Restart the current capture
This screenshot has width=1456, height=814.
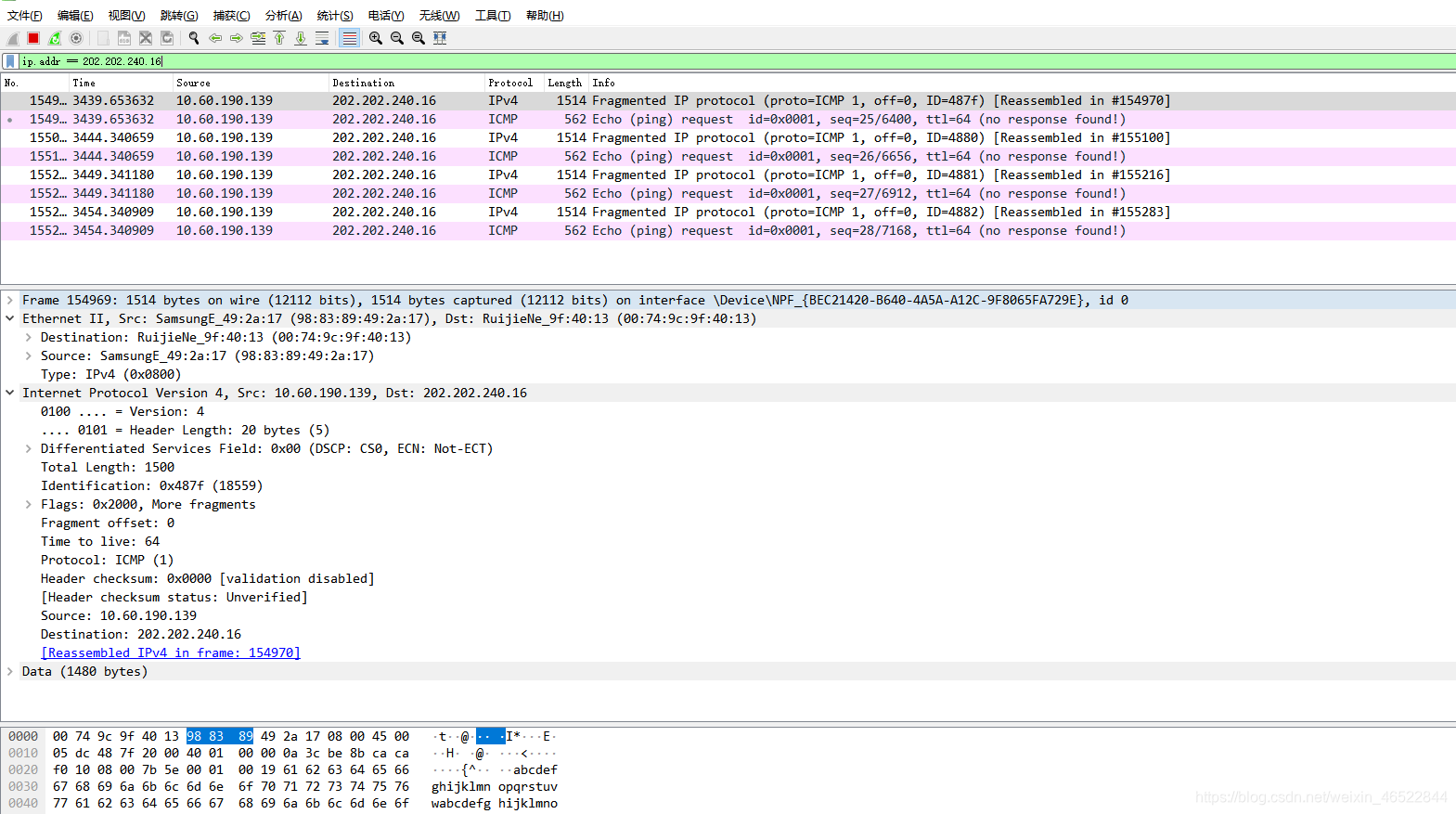[x=55, y=38]
